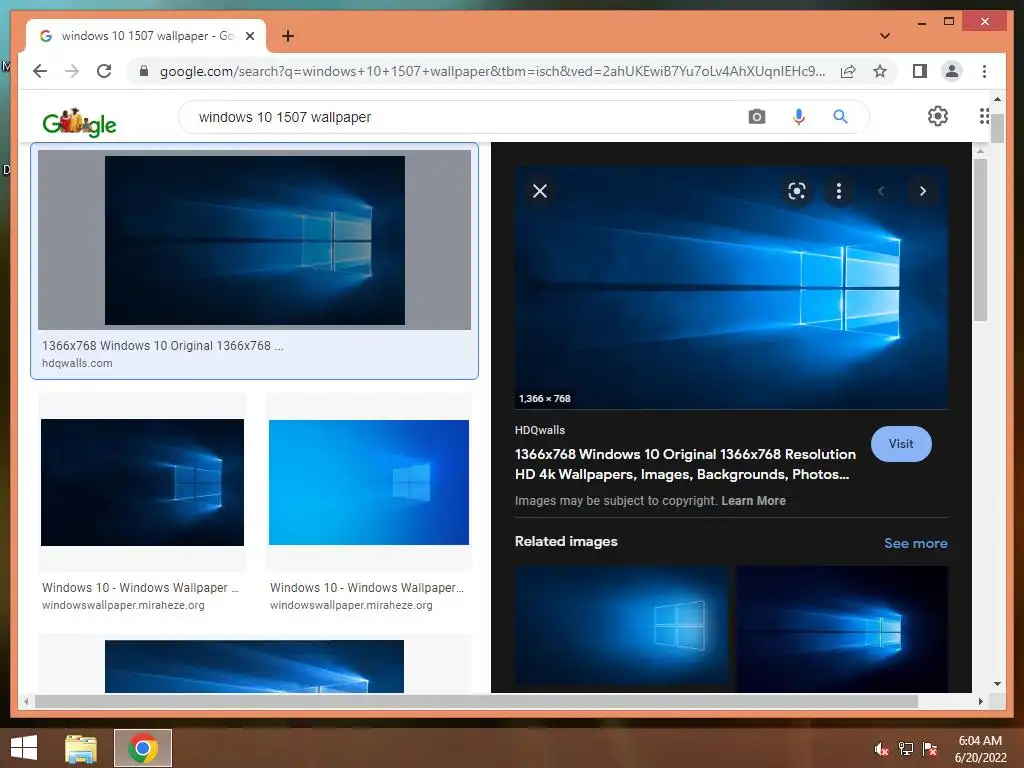Open the Chrome profile avatar menu
Screen dimensions: 1024x768
click(x=952, y=71)
